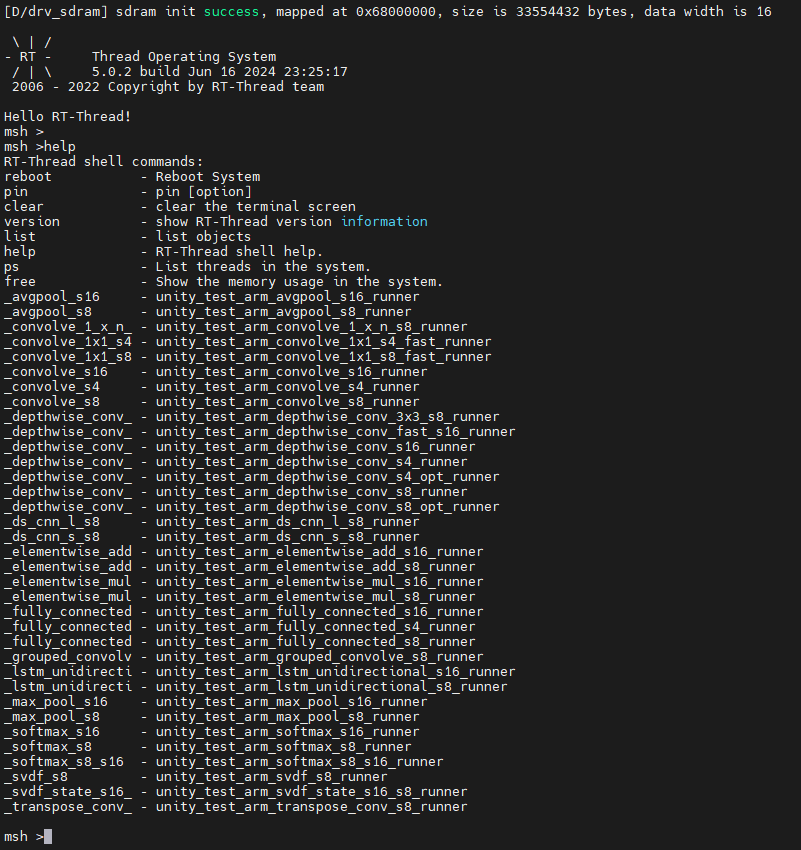Click 'unity_test_arm_ds_cnn_l_s8_runner' description
Image resolution: width=801 pixels, height=850 pixels.
(x=287, y=522)
